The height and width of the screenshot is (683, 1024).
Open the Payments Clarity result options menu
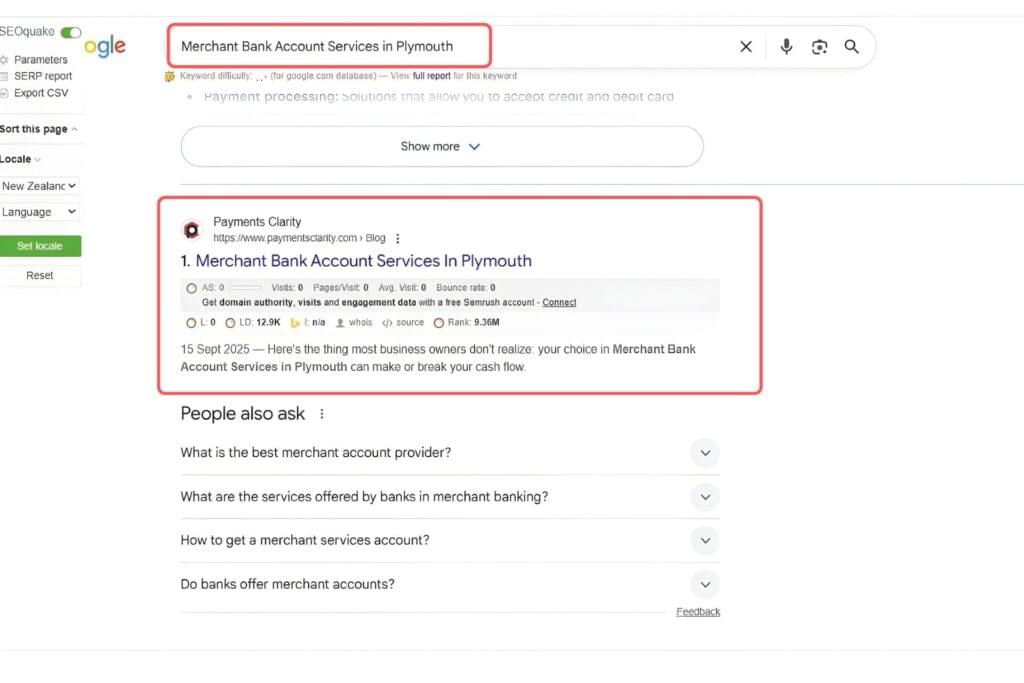pyautogui.click(x=398, y=238)
